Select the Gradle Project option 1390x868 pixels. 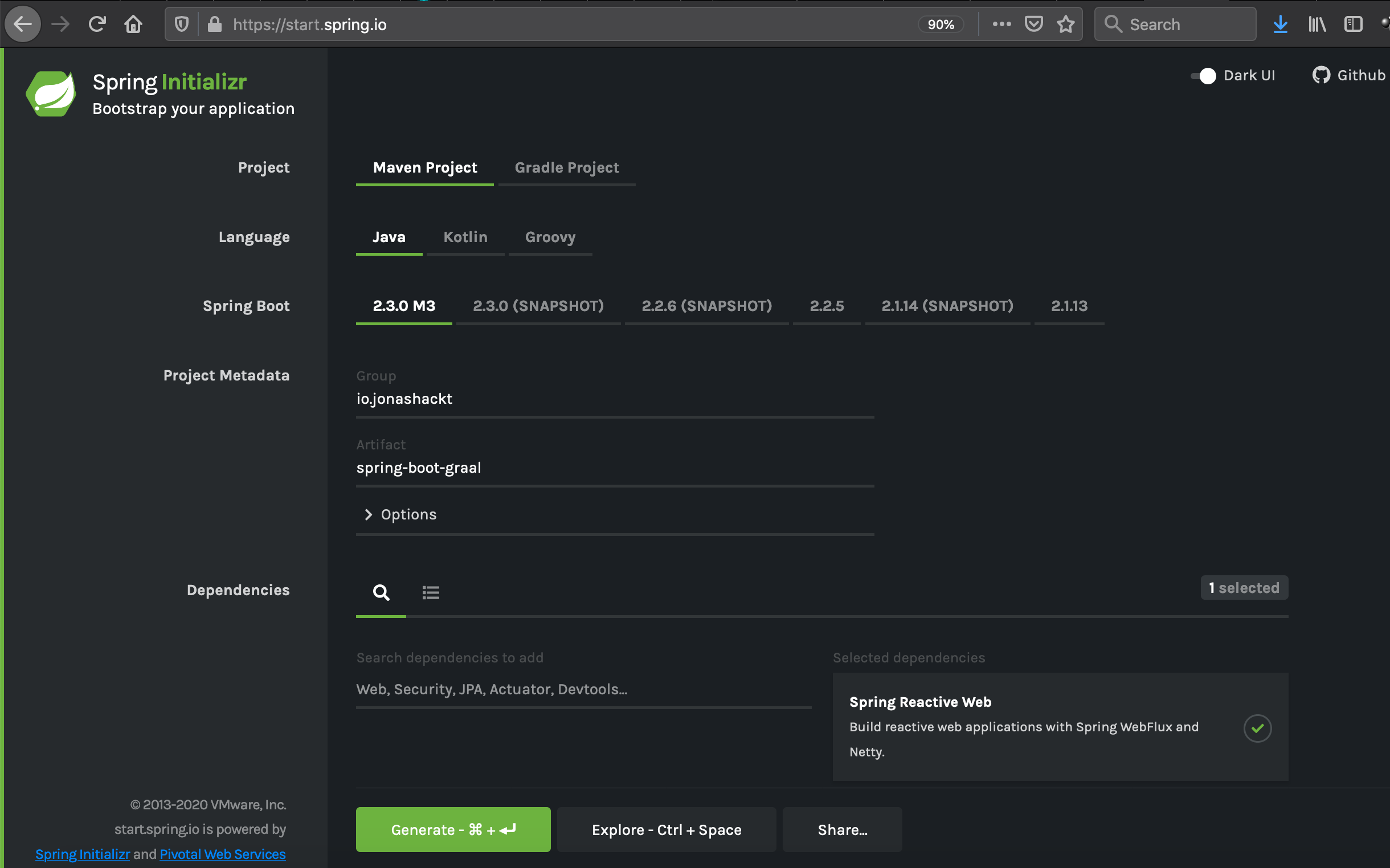(566, 167)
